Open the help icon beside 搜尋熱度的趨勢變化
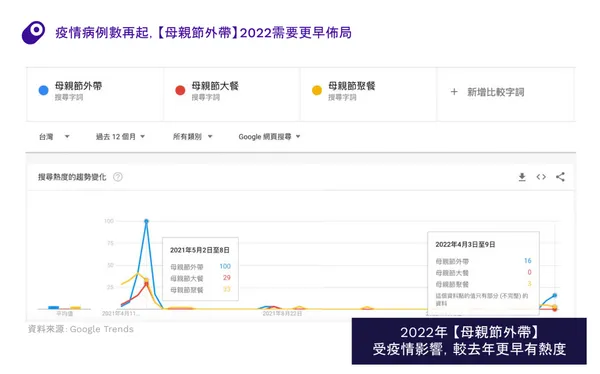 118,177
